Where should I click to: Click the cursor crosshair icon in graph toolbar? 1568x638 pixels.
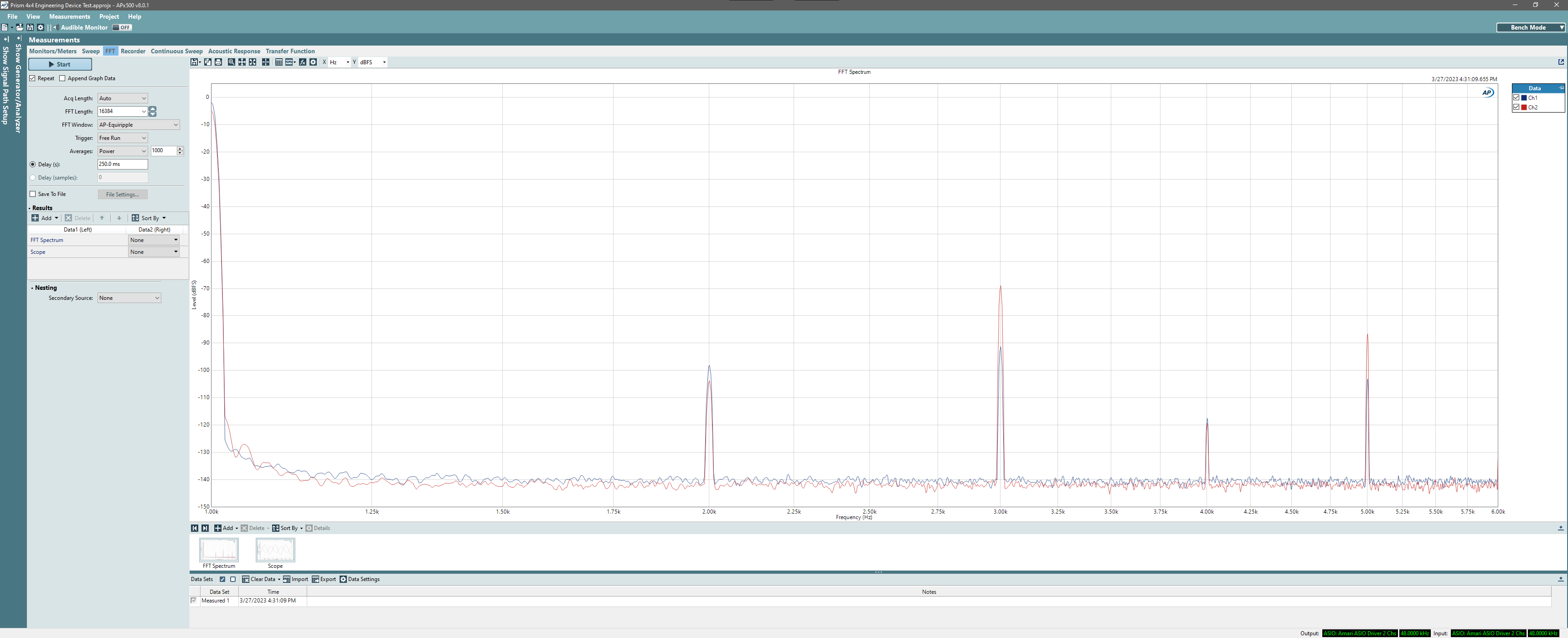click(x=266, y=62)
